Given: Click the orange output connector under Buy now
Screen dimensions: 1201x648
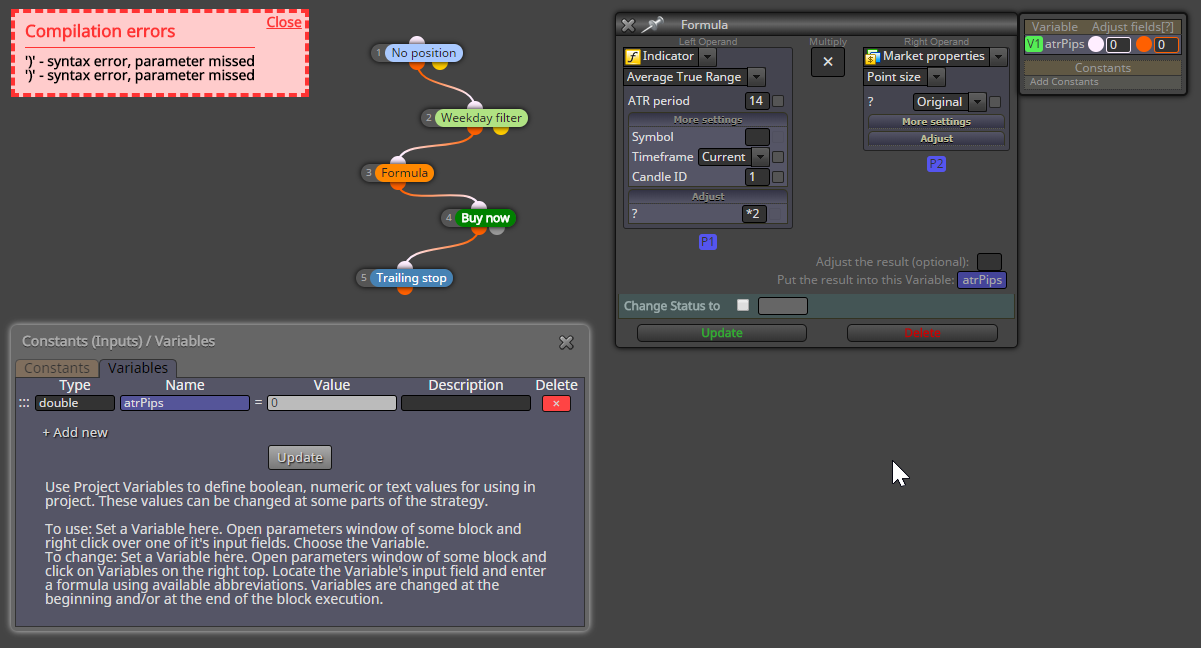Looking at the screenshot, I should (479, 229).
